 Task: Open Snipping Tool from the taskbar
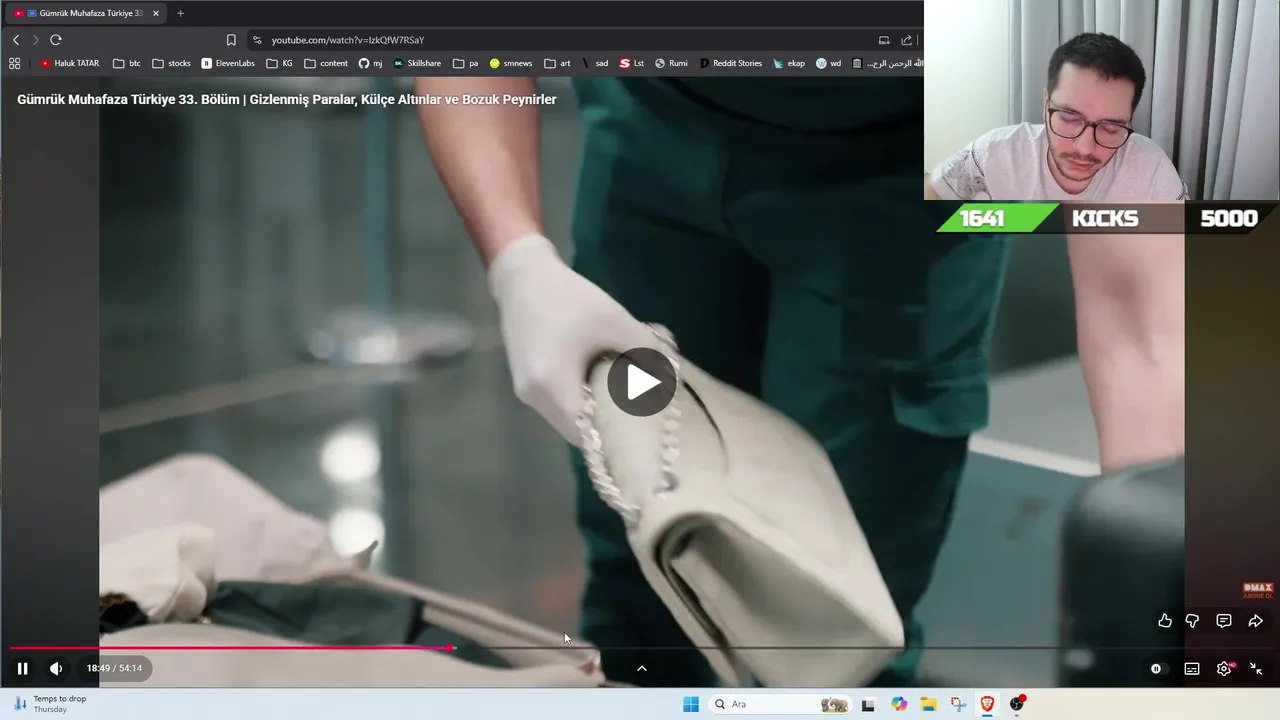coord(958,704)
